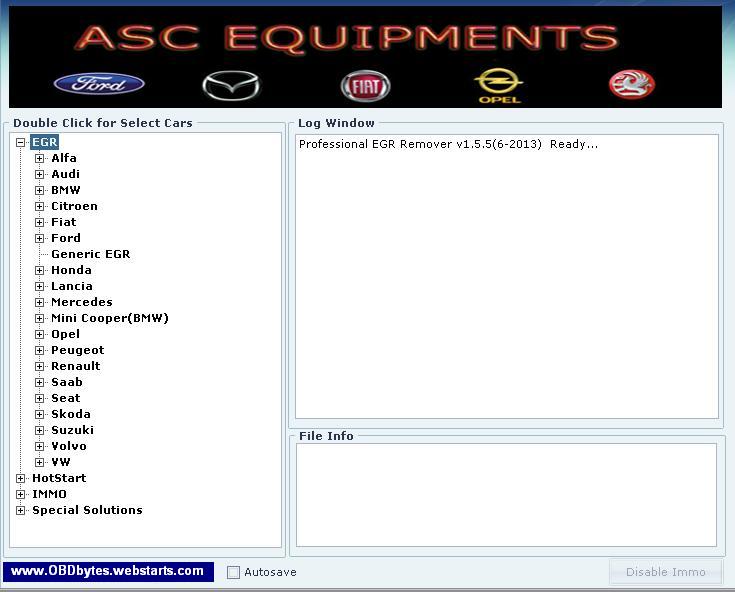Enable the Autosave checkbox
735x592 pixels.
(x=234, y=572)
